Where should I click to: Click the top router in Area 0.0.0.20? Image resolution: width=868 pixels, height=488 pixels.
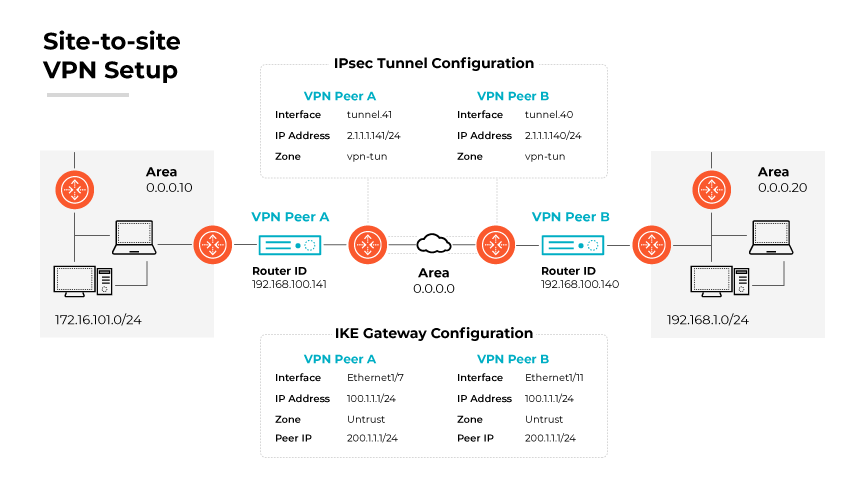coord(711,186)
